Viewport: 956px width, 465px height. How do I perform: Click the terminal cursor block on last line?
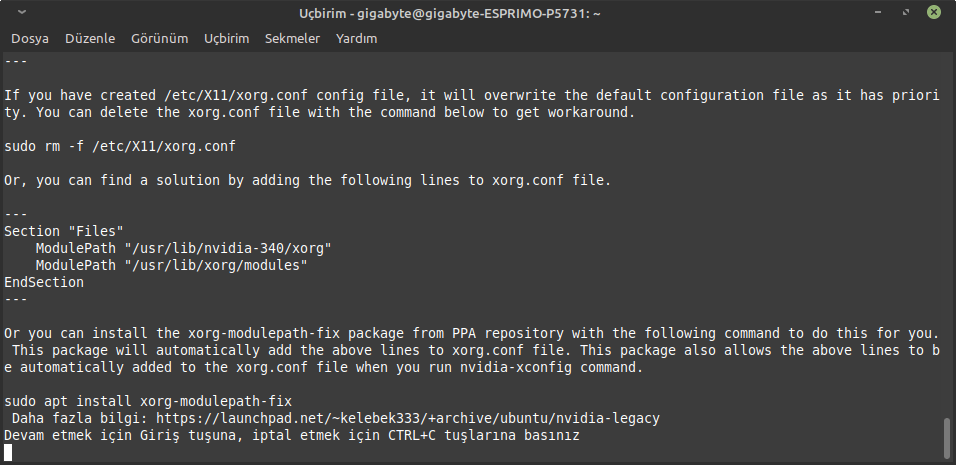pyautogui.click(x=9, y=452)
